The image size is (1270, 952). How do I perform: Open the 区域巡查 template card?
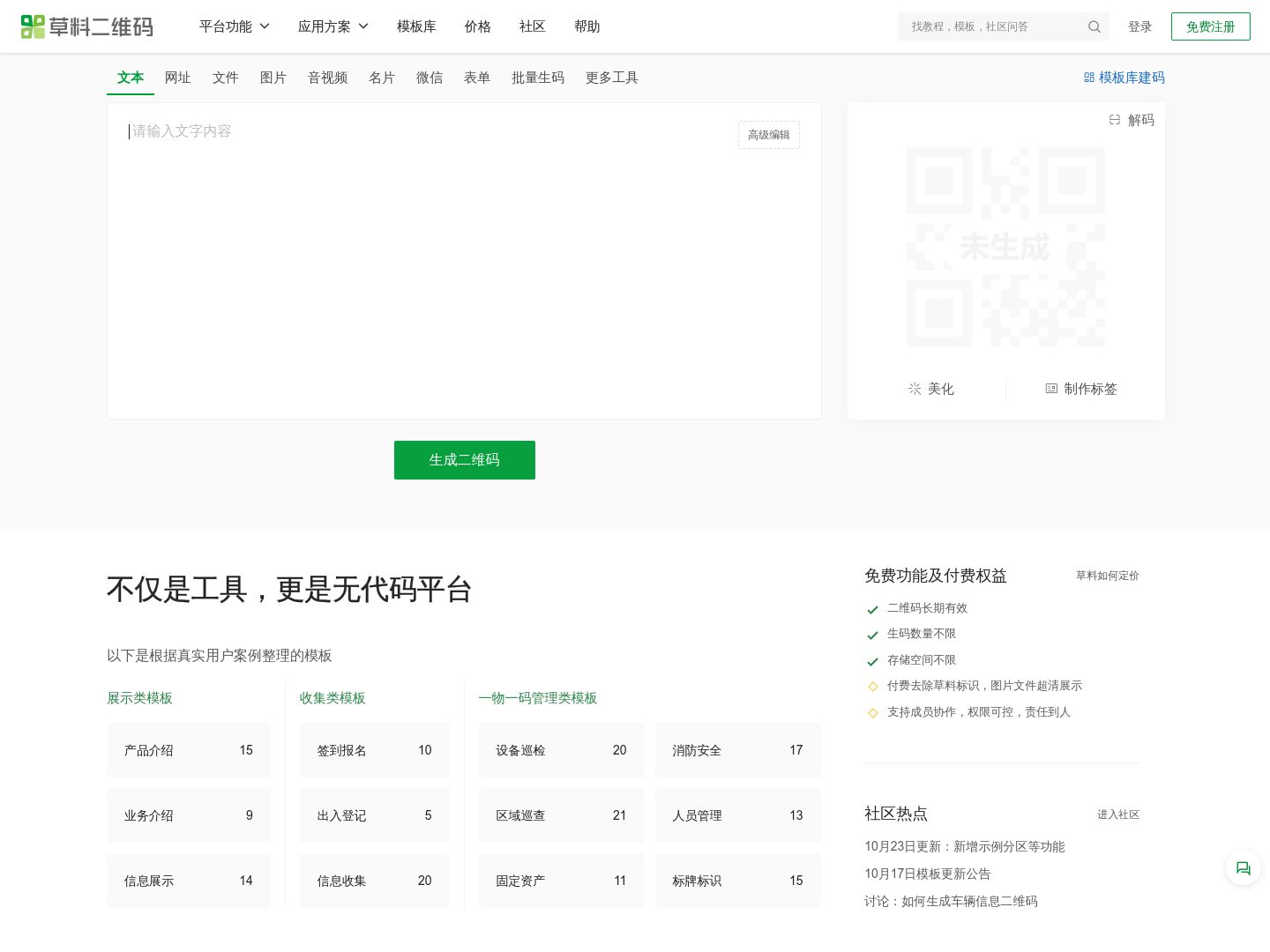562,815
